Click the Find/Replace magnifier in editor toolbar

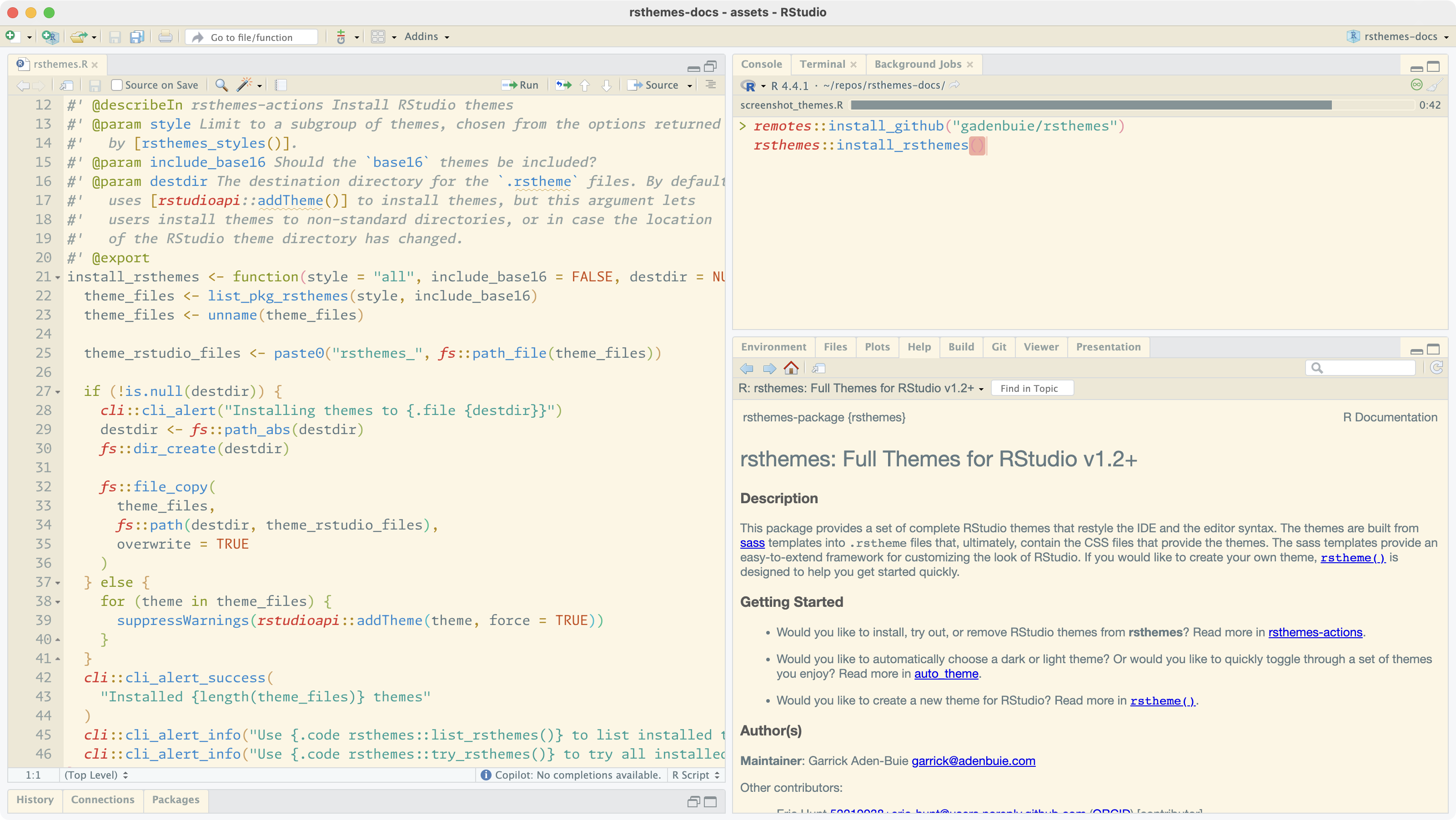(221, 85)
